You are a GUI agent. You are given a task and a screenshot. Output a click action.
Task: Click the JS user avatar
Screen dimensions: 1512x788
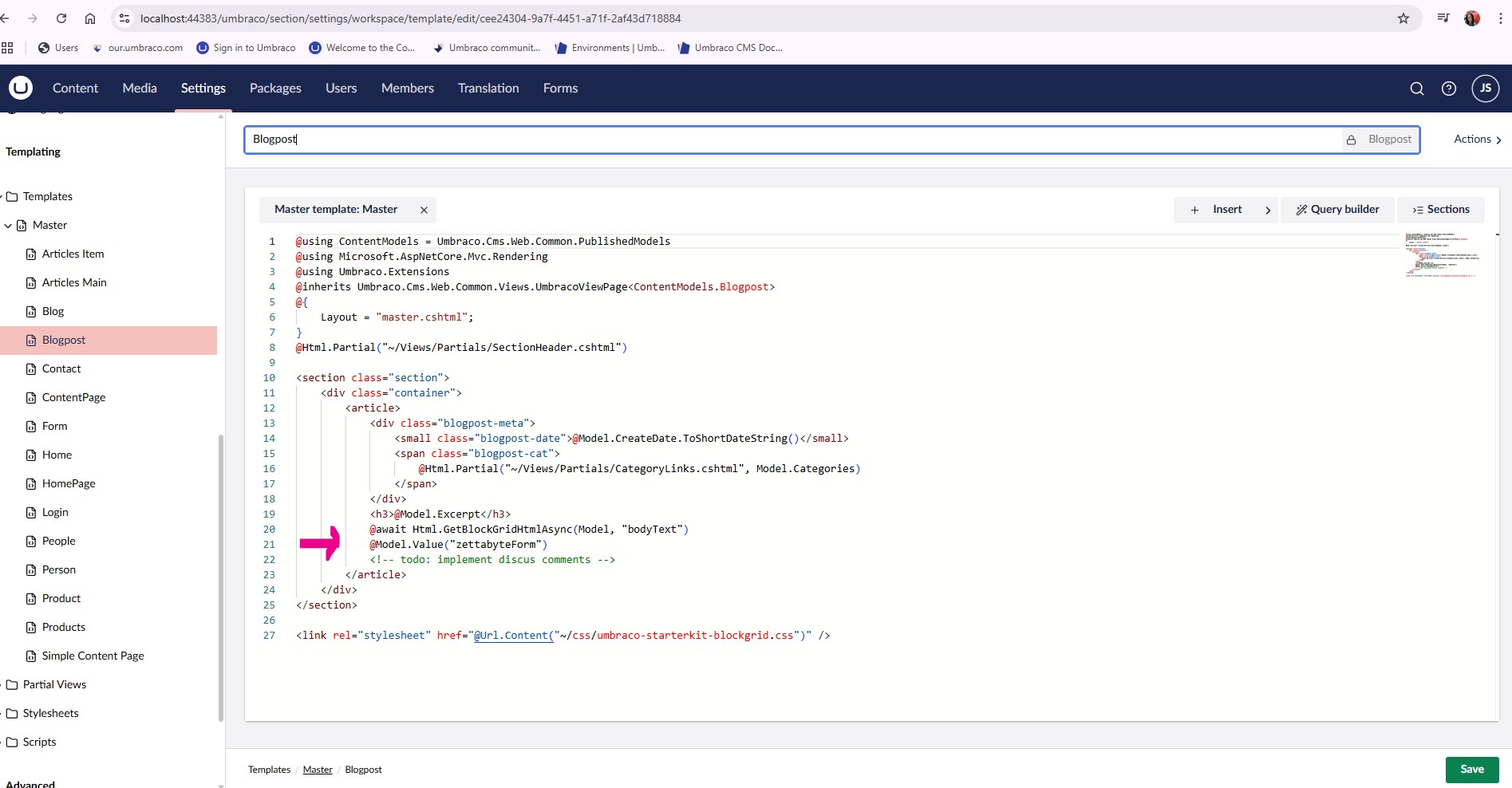[1485, 89]
